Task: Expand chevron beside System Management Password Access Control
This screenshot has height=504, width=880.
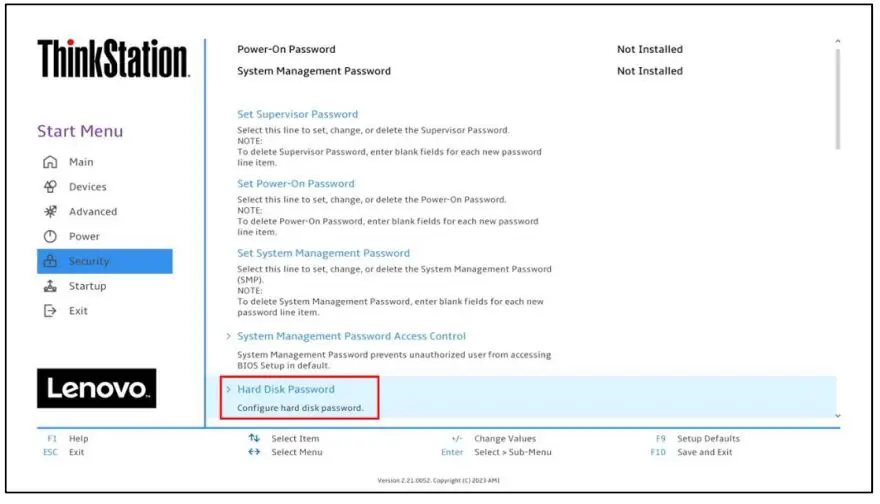Action: click(x=228, y=336)
